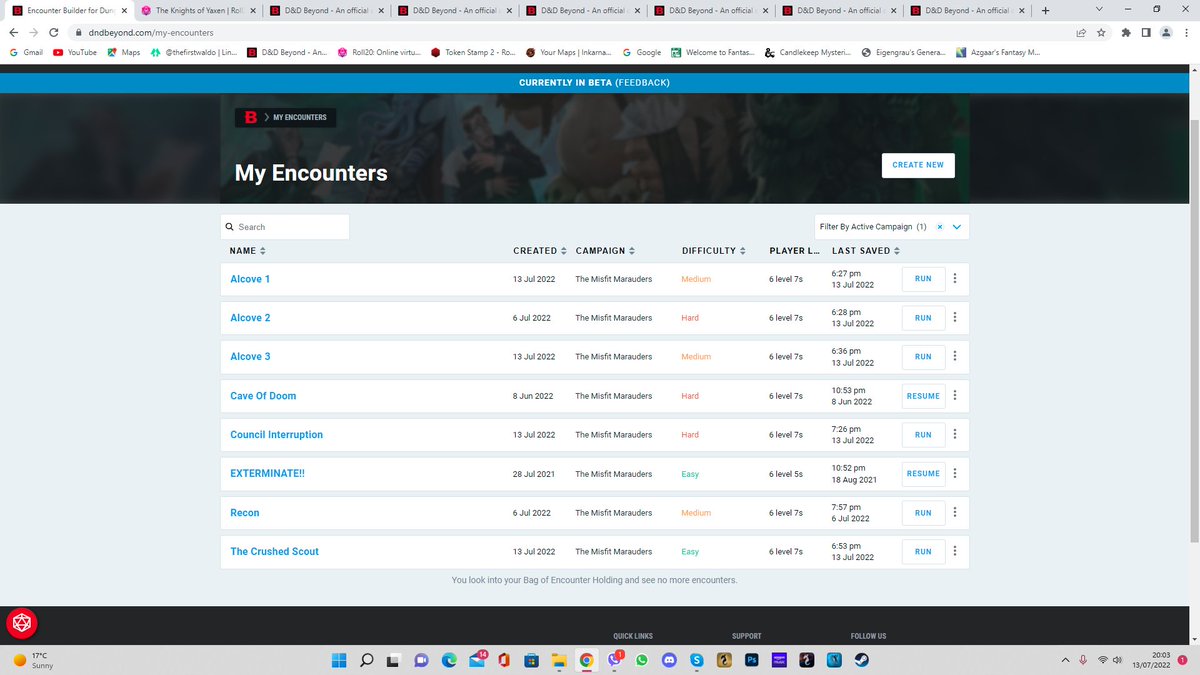Reload the page with browser refresh icon
The height and width of the screenshot is (675, 1200).
(x=53, y=32)
